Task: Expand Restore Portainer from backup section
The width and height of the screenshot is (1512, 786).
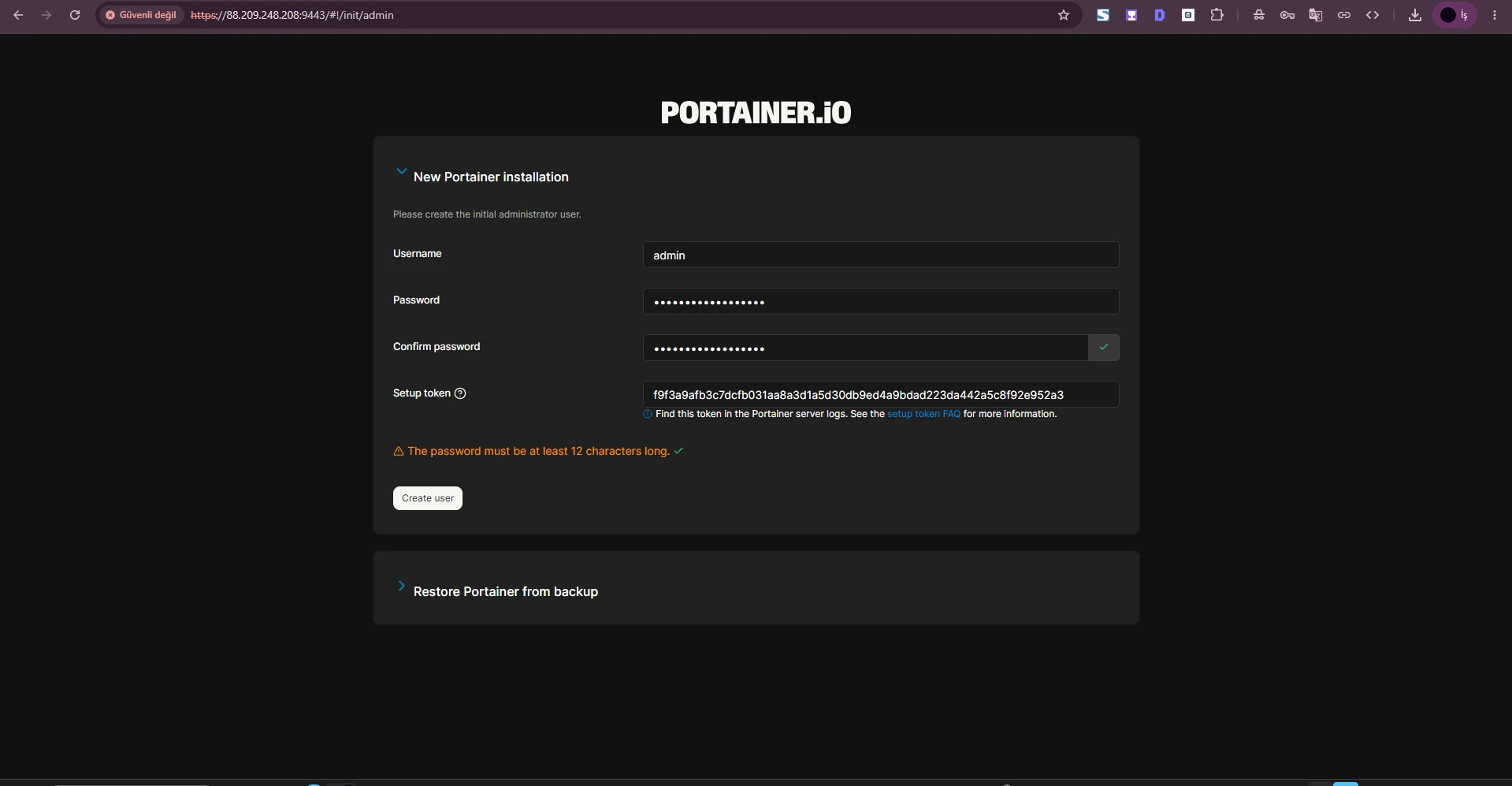Action: (x=401, y=586)
